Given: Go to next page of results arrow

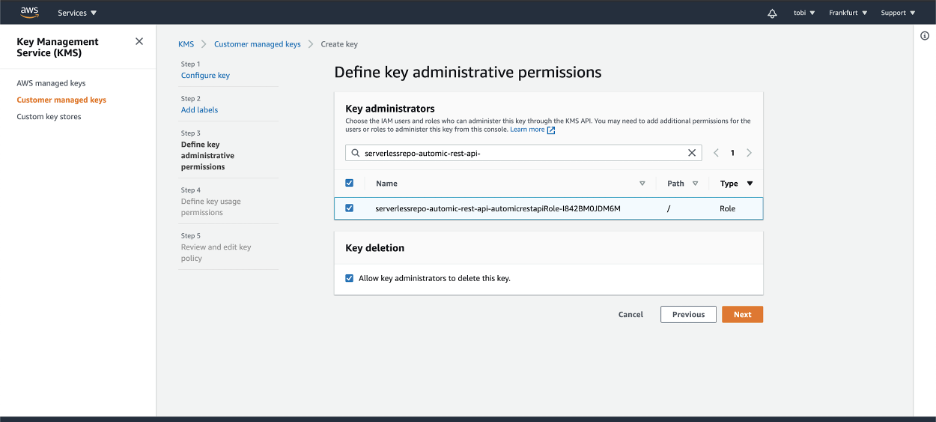Looking at the screenshot, I should tap(749, 153).
